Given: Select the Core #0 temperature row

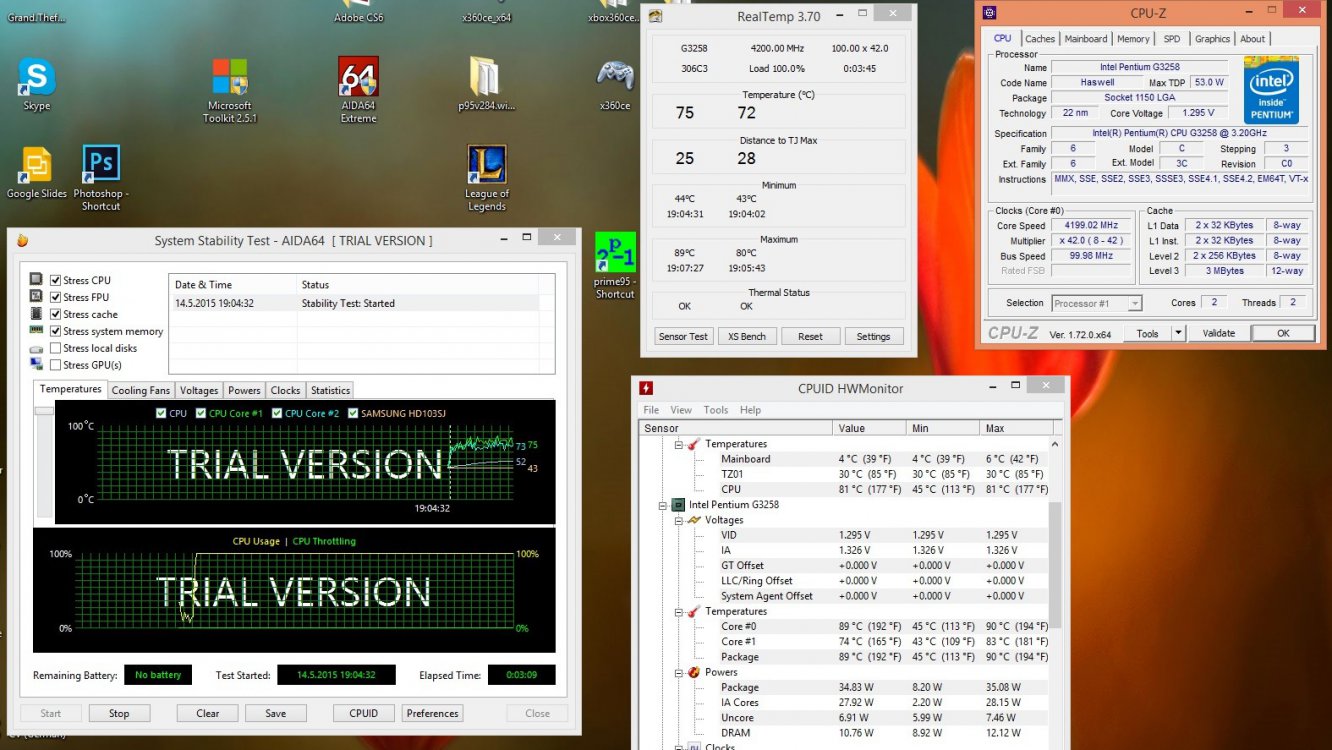Looking at the screenshot, I should (x=845, y=626).
